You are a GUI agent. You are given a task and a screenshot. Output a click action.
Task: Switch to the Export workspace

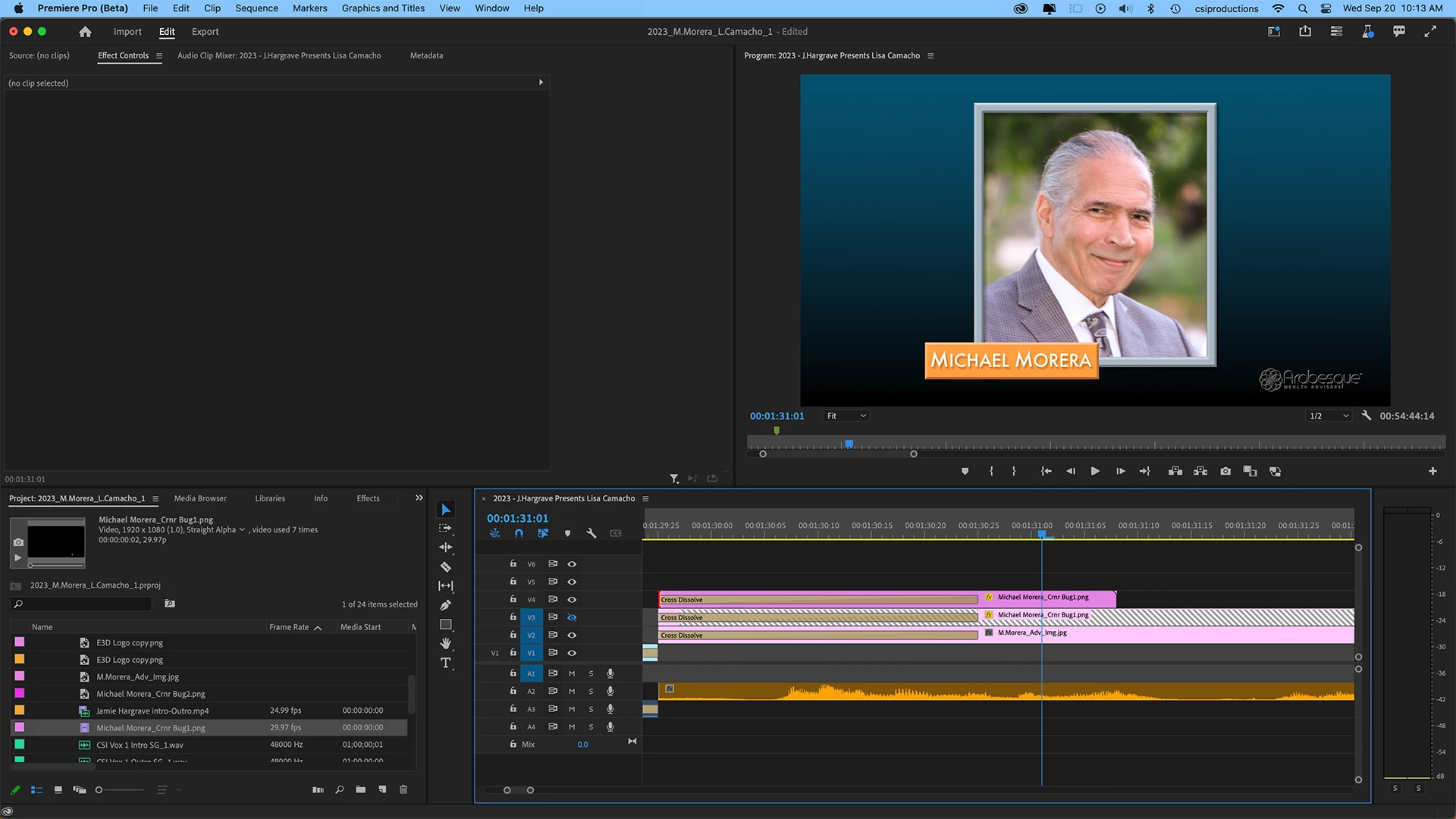205,32
